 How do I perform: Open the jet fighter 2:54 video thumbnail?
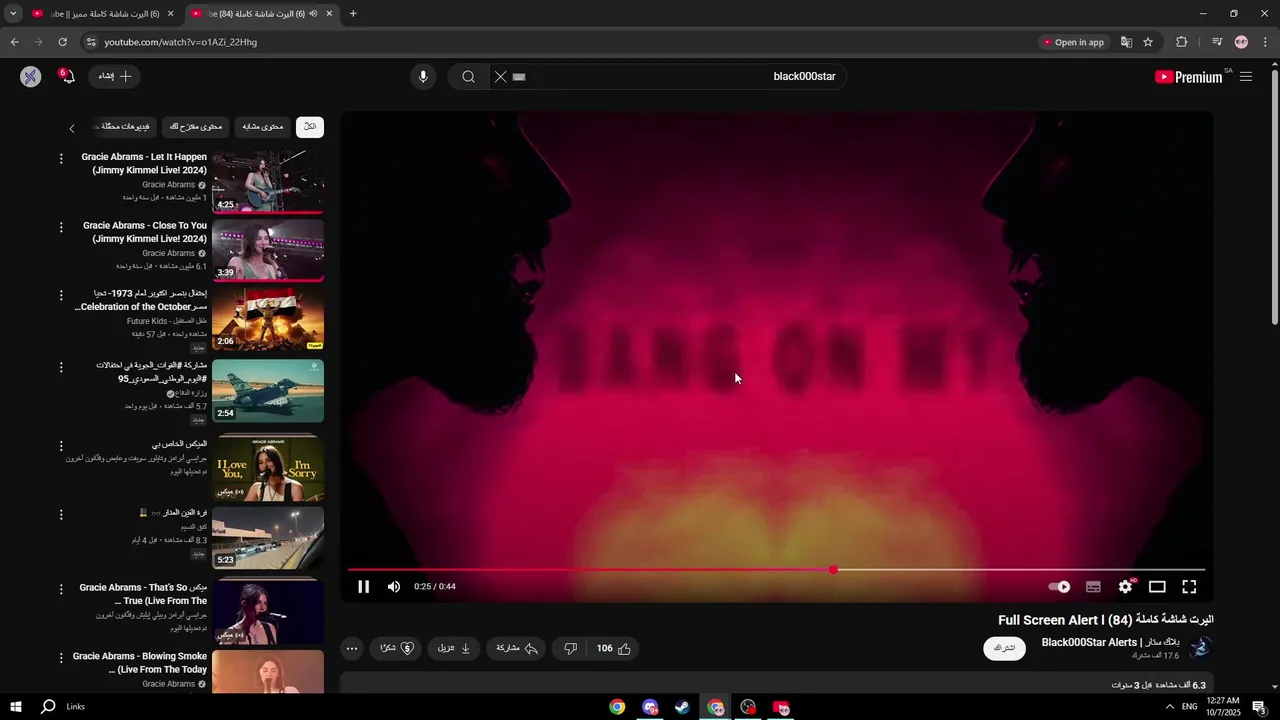click(268, 391)
